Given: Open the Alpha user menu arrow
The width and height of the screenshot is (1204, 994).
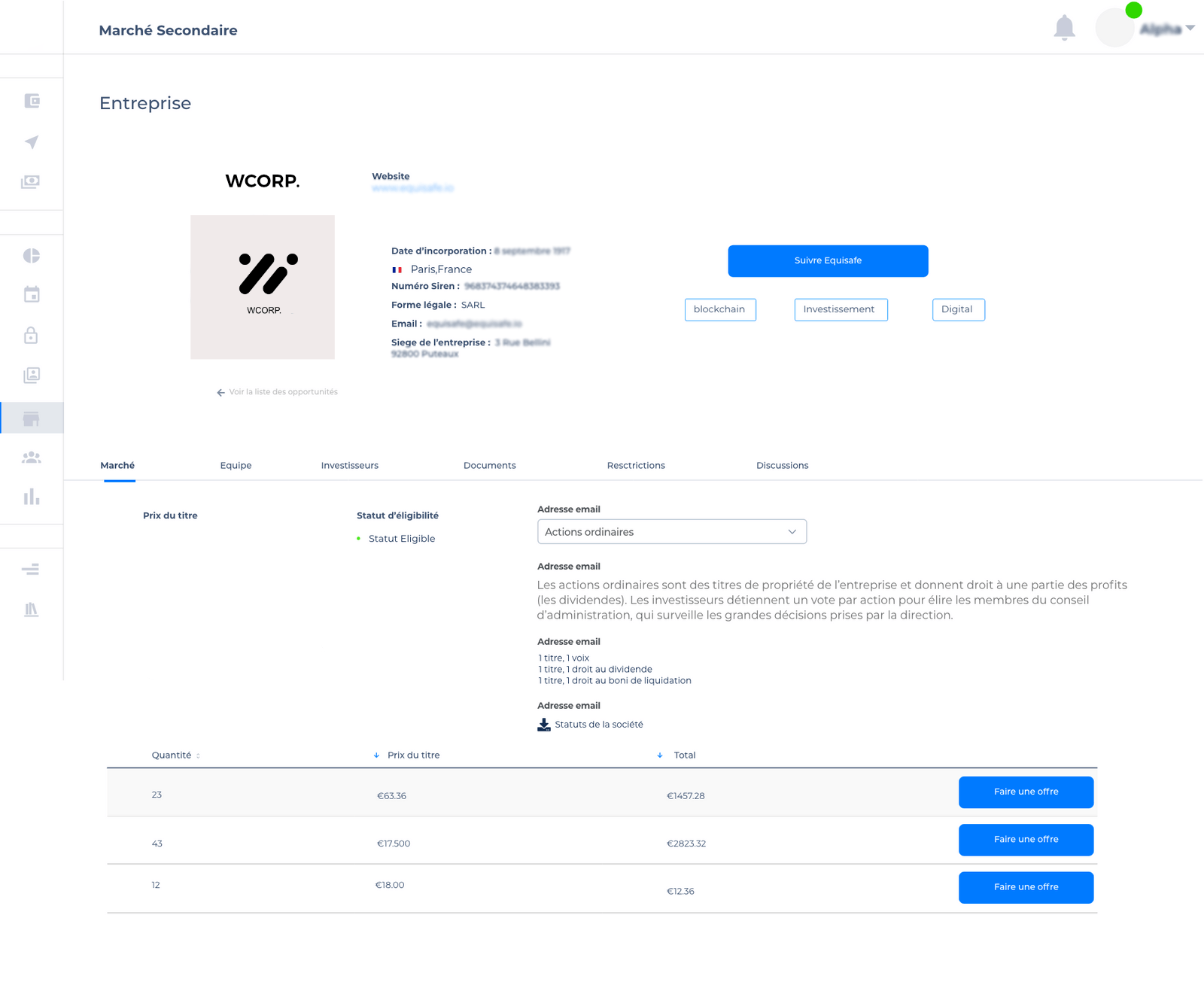Looking at the screenshot, I should tap(1190, 29).
